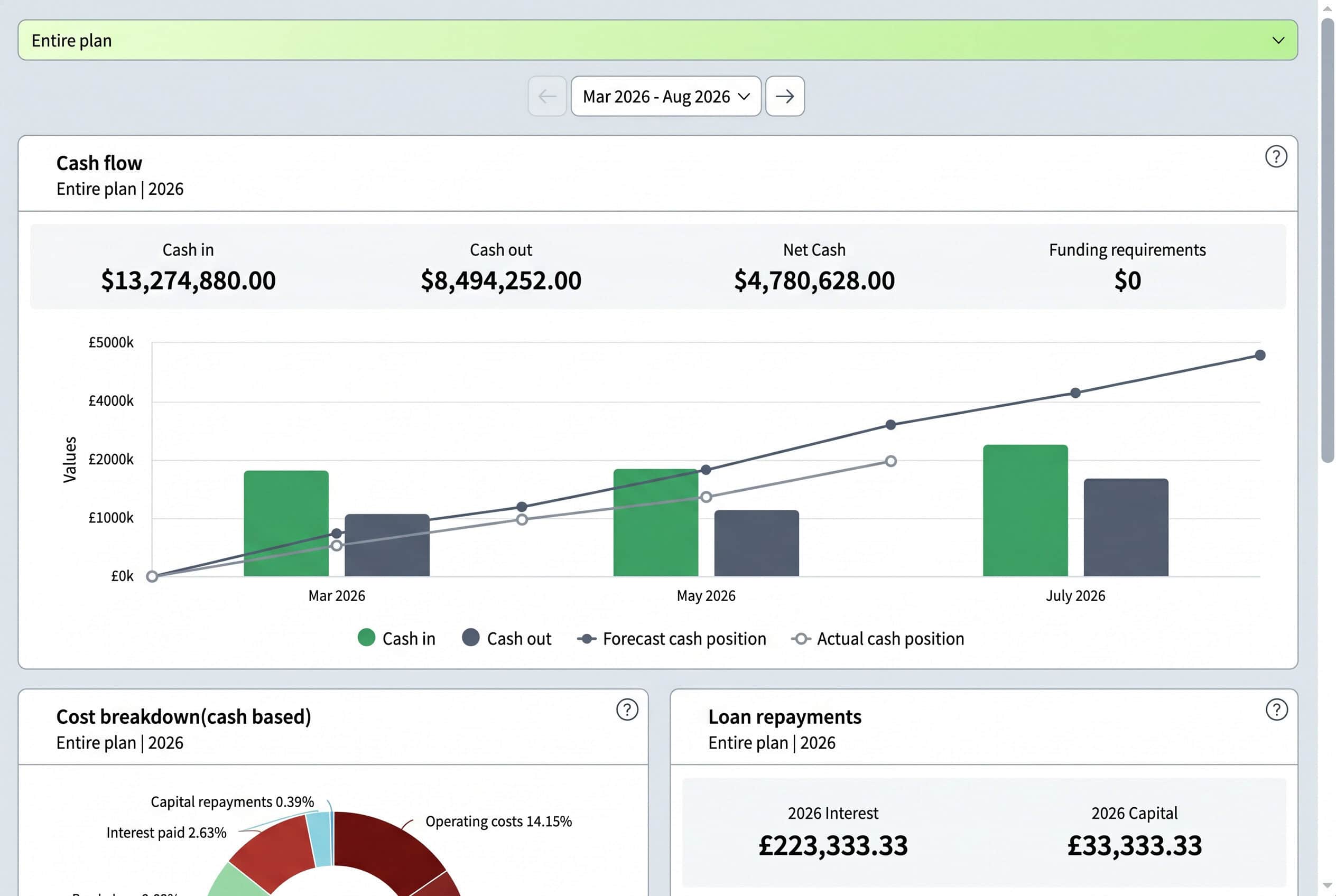This screenshot has width=1336, height=896.
Task: Click the Net Cash value $4,780,628.00
Action: pyautogui.click(x=814, y=281)
